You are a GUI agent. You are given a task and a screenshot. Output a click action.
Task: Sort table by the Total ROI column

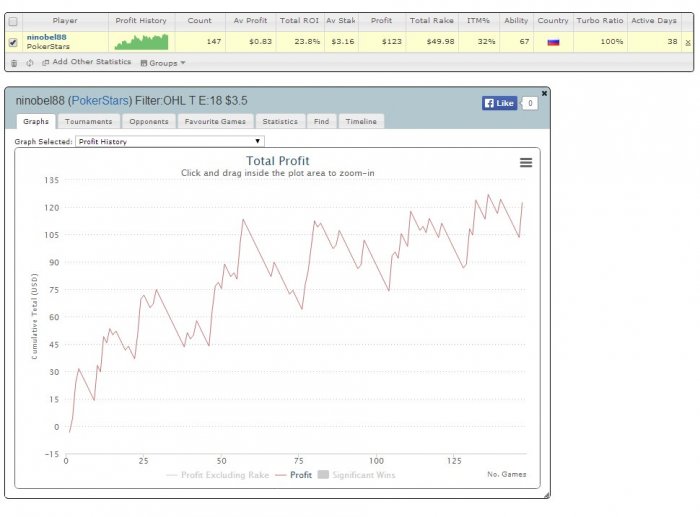point(299,21)
